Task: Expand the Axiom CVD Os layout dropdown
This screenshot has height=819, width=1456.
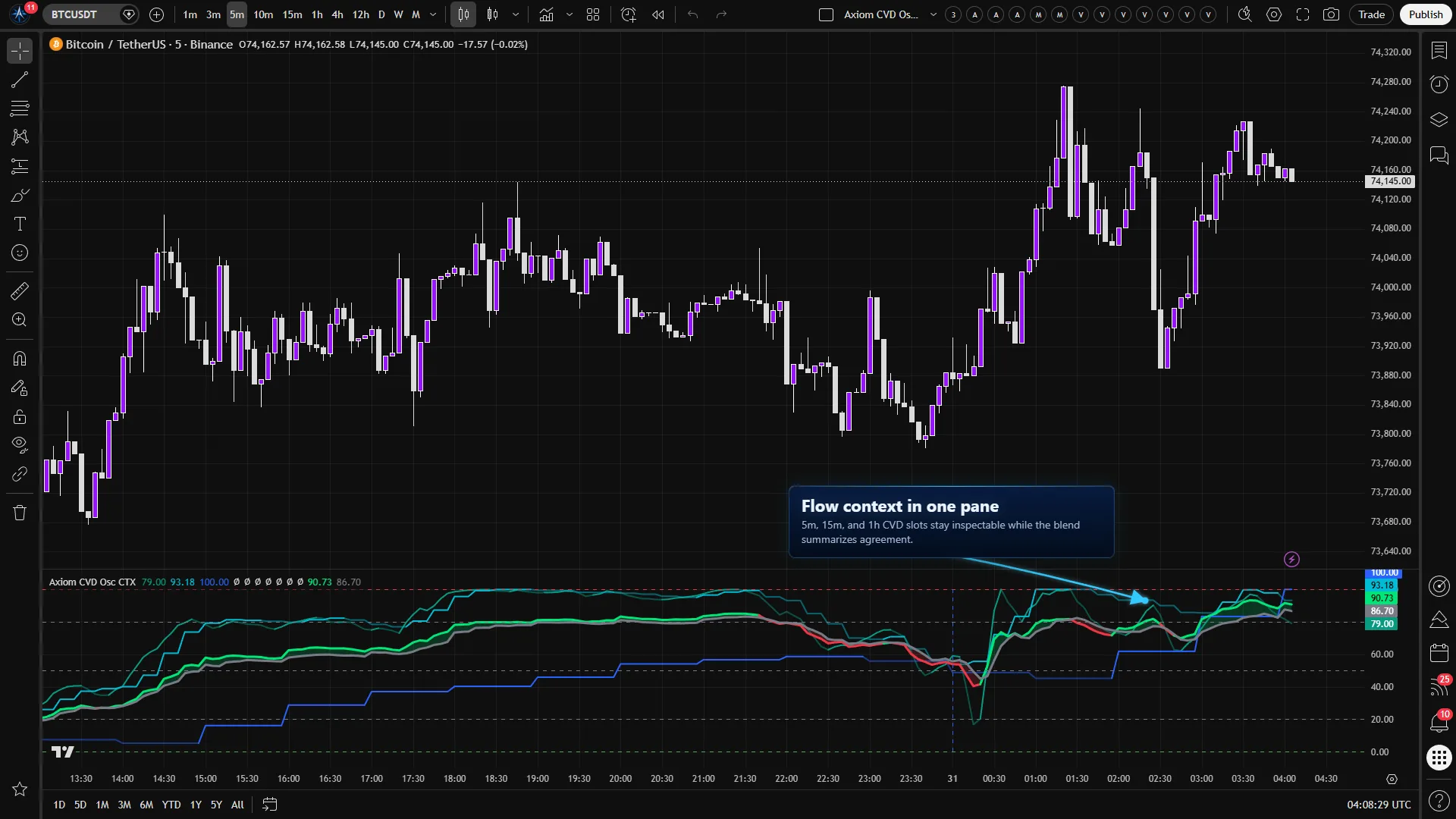Action: coord(934,14)
